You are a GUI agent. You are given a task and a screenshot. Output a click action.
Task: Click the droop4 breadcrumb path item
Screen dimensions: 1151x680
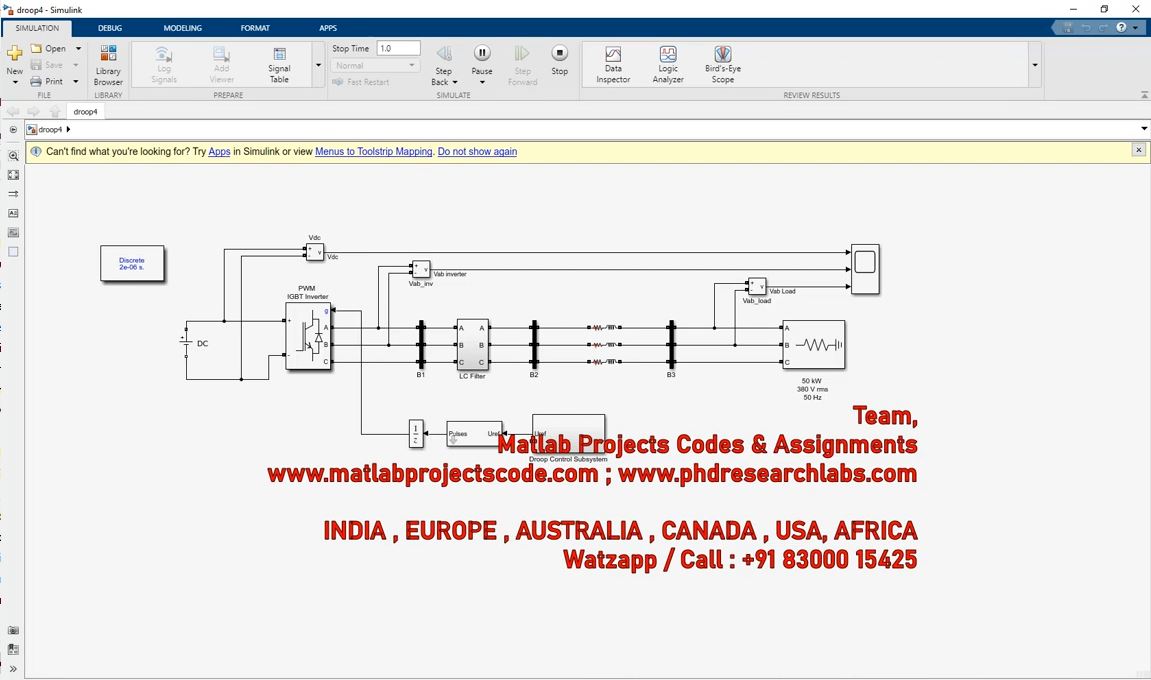point(51,129)
